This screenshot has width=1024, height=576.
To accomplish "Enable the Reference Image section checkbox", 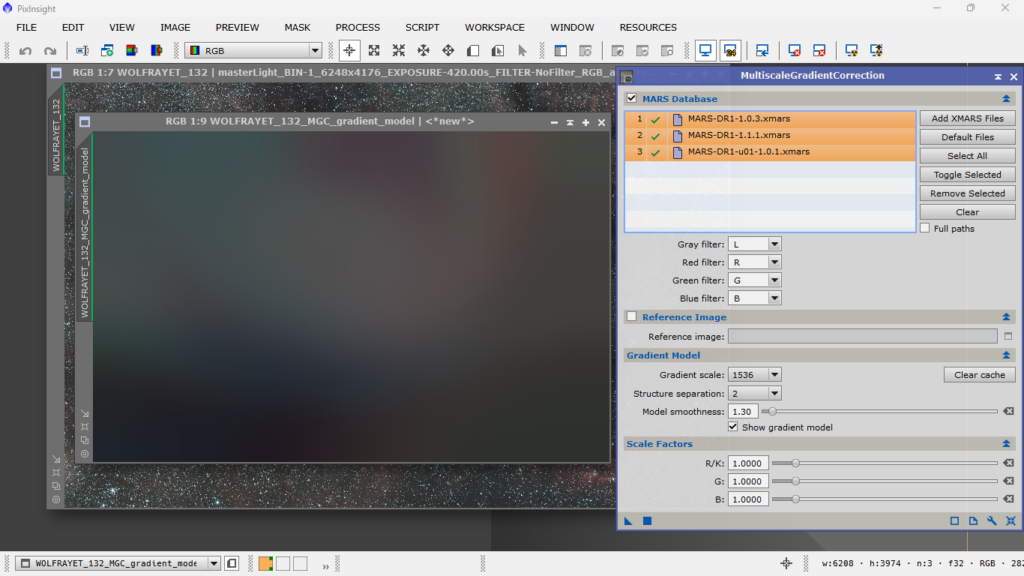I will [632, 317].
